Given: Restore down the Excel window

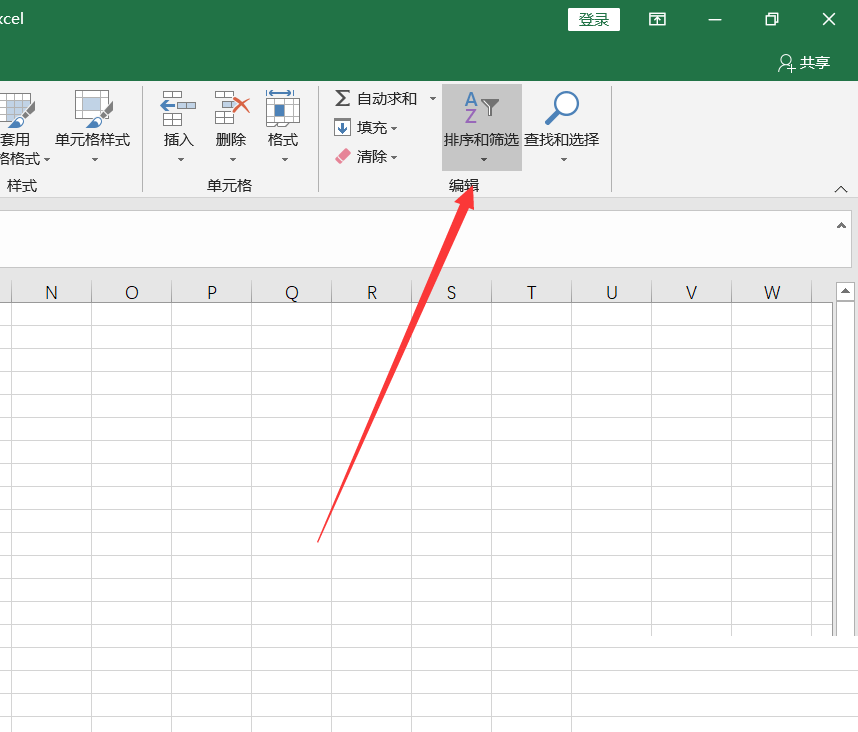Looking at the screenshot, I should pos(772,20).
